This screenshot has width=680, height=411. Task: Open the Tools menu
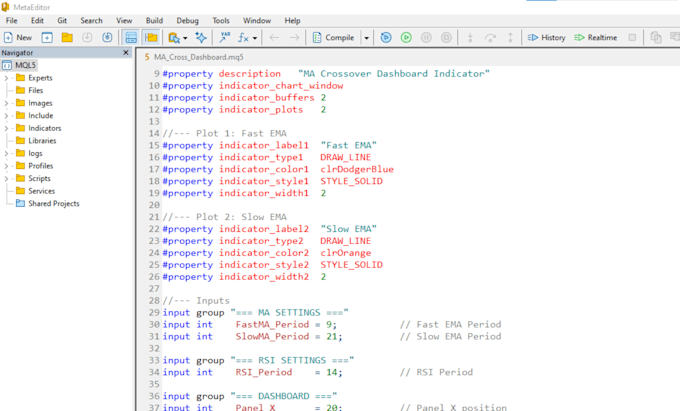point(221,20)
